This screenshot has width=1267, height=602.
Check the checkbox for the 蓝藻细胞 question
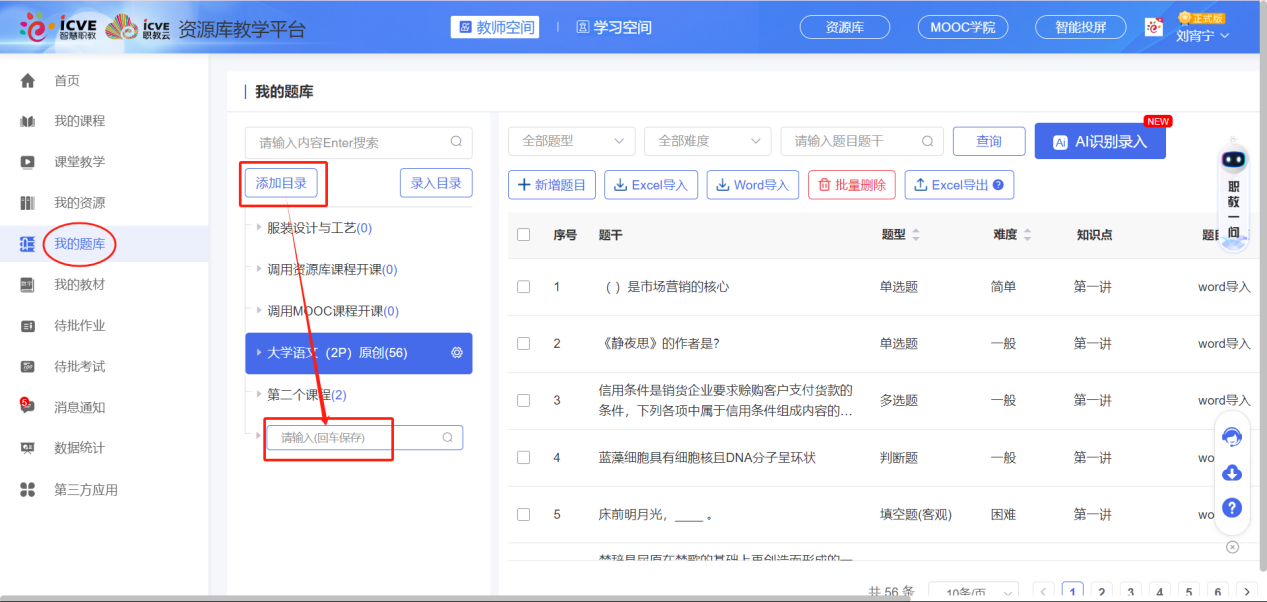click(523, 457)
